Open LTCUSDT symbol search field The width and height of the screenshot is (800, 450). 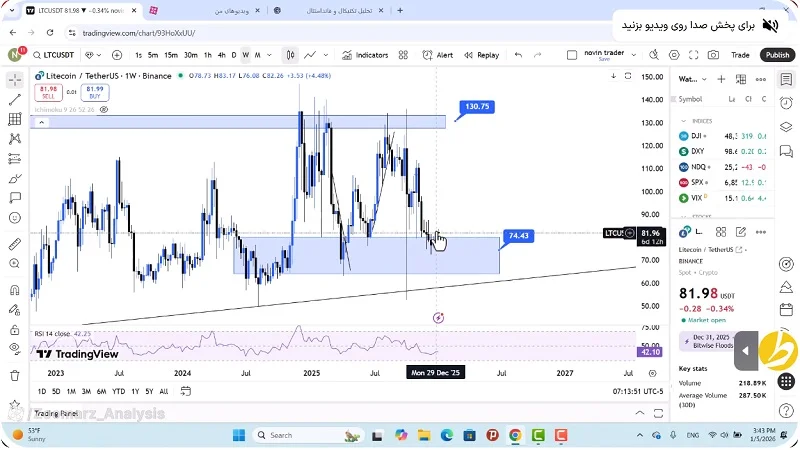pyautogui.click(x=56, y=55)
